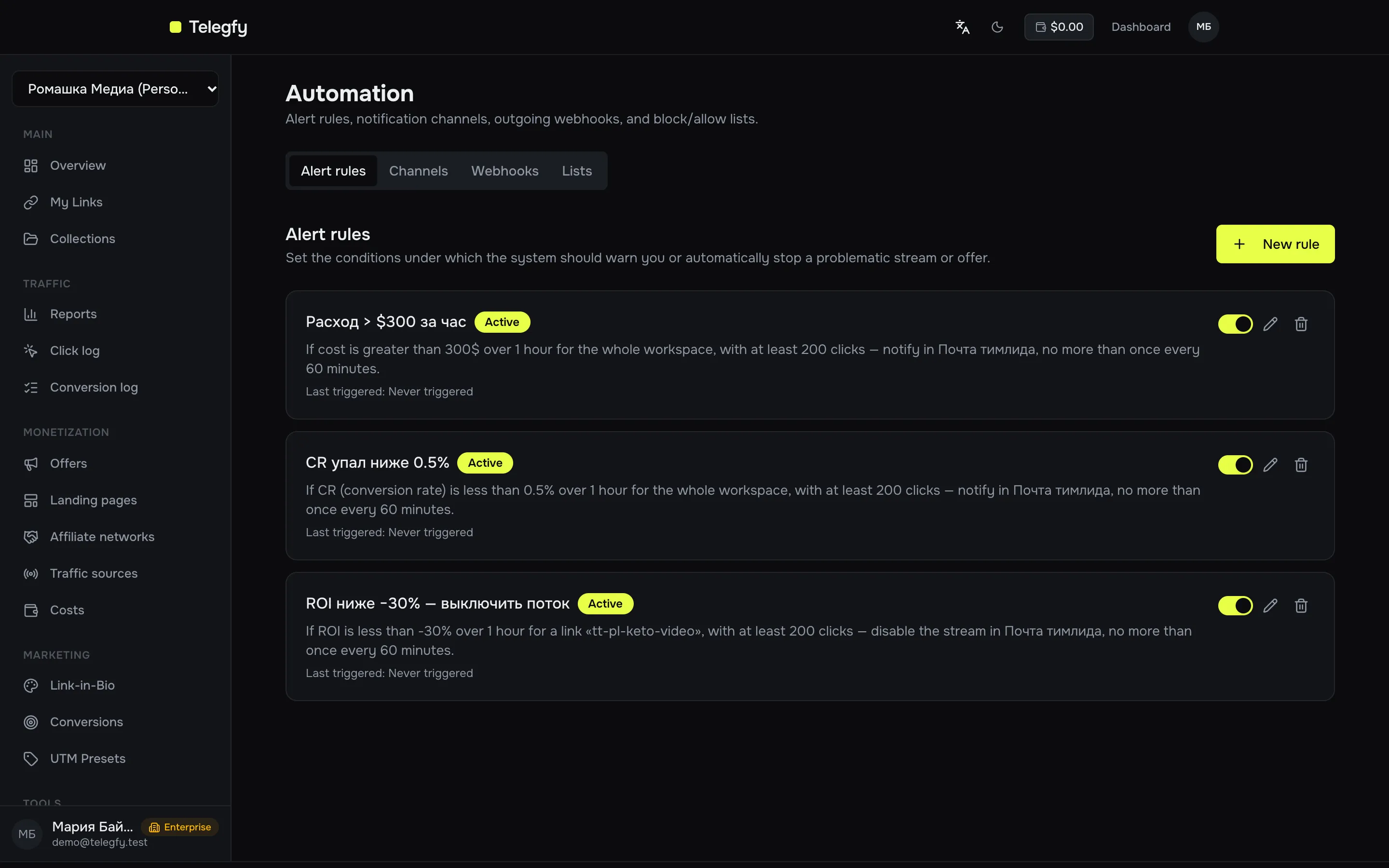This screenshot has height=868, width=1389.
Task: Disable the CR упал ниже 0.5% toggle
Action: (x=1235, y=465)
